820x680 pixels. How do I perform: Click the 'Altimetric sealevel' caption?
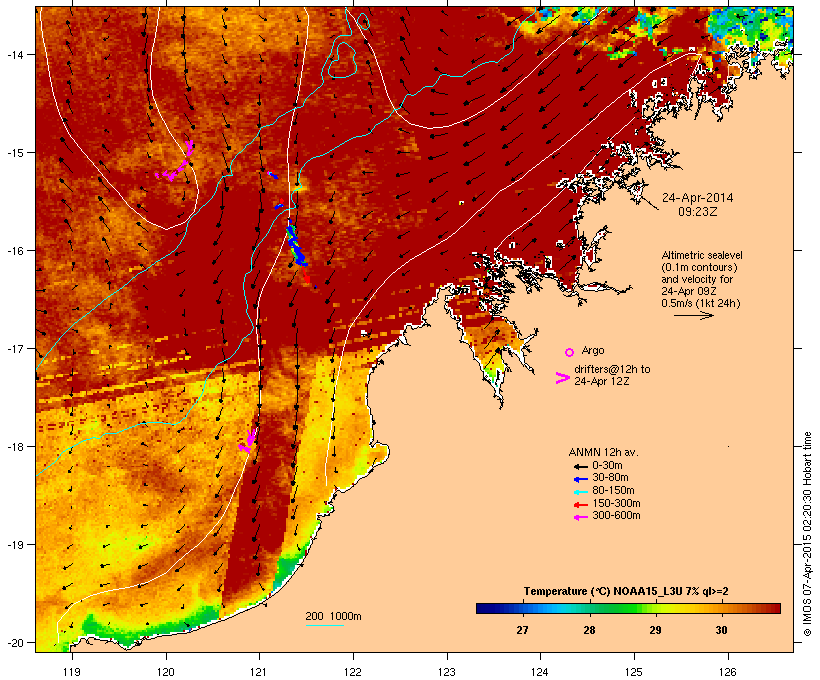pos(702,255)
